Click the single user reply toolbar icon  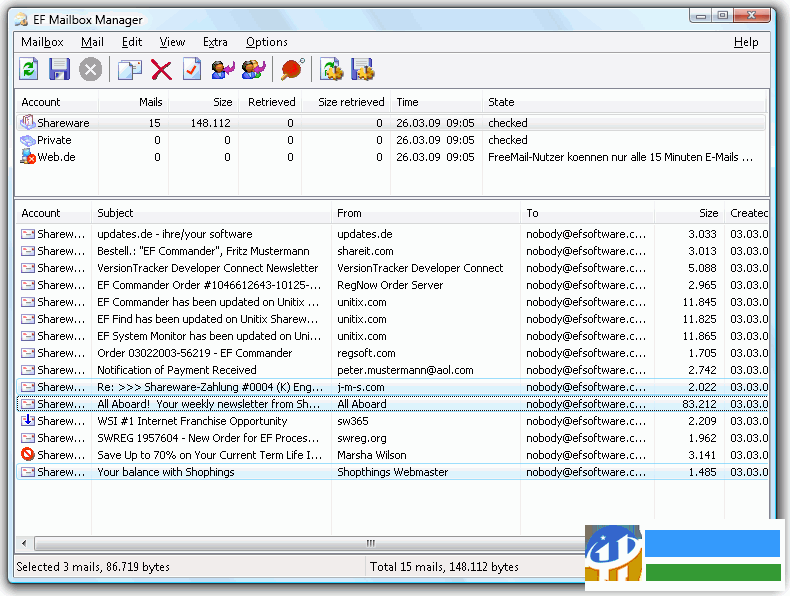click(x=223, y=70)
